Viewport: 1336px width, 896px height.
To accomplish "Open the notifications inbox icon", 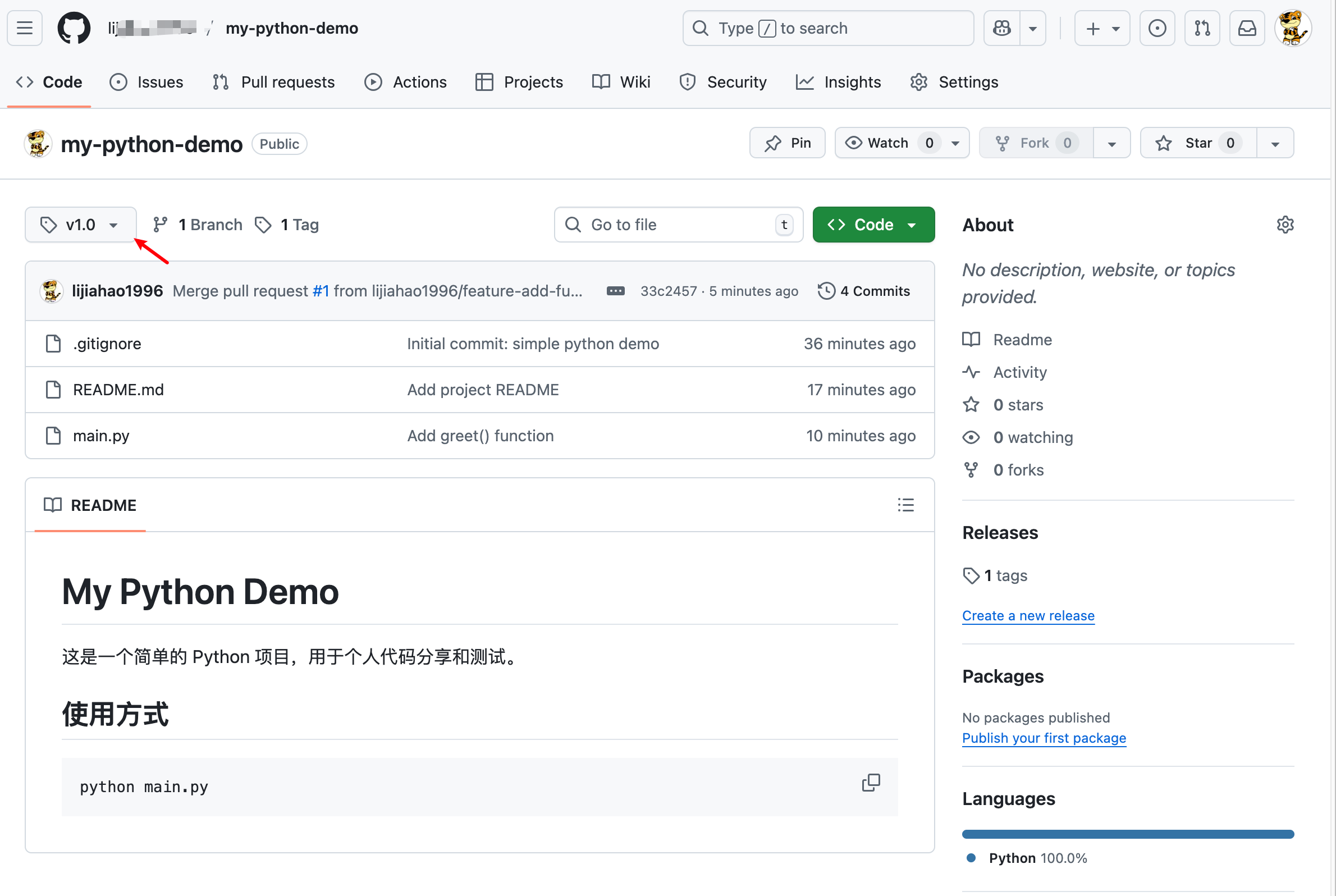I will pos(1247,28).
